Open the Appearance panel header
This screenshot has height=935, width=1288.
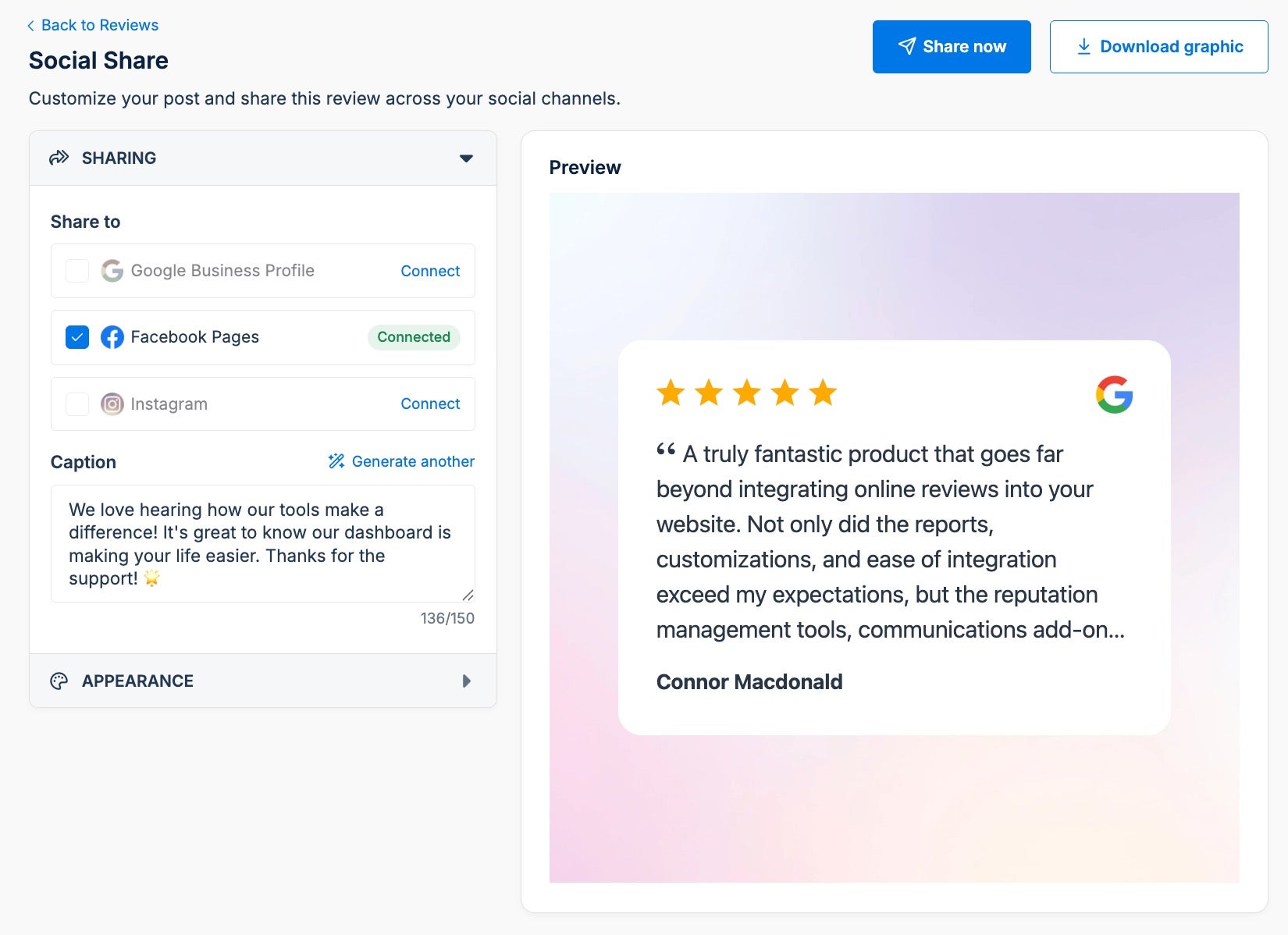(x=263, y=681)
